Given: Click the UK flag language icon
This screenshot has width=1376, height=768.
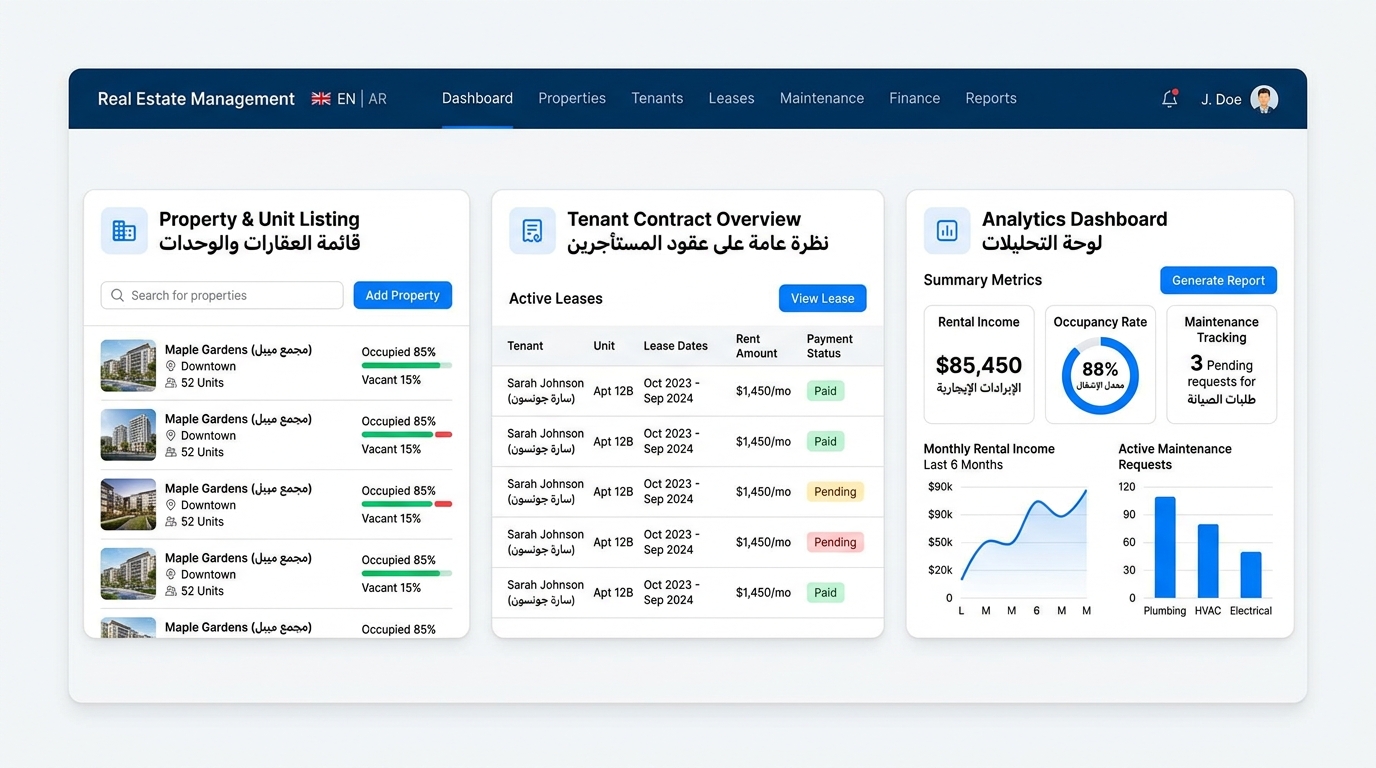Looking at the screenshot, I should 320,98.
